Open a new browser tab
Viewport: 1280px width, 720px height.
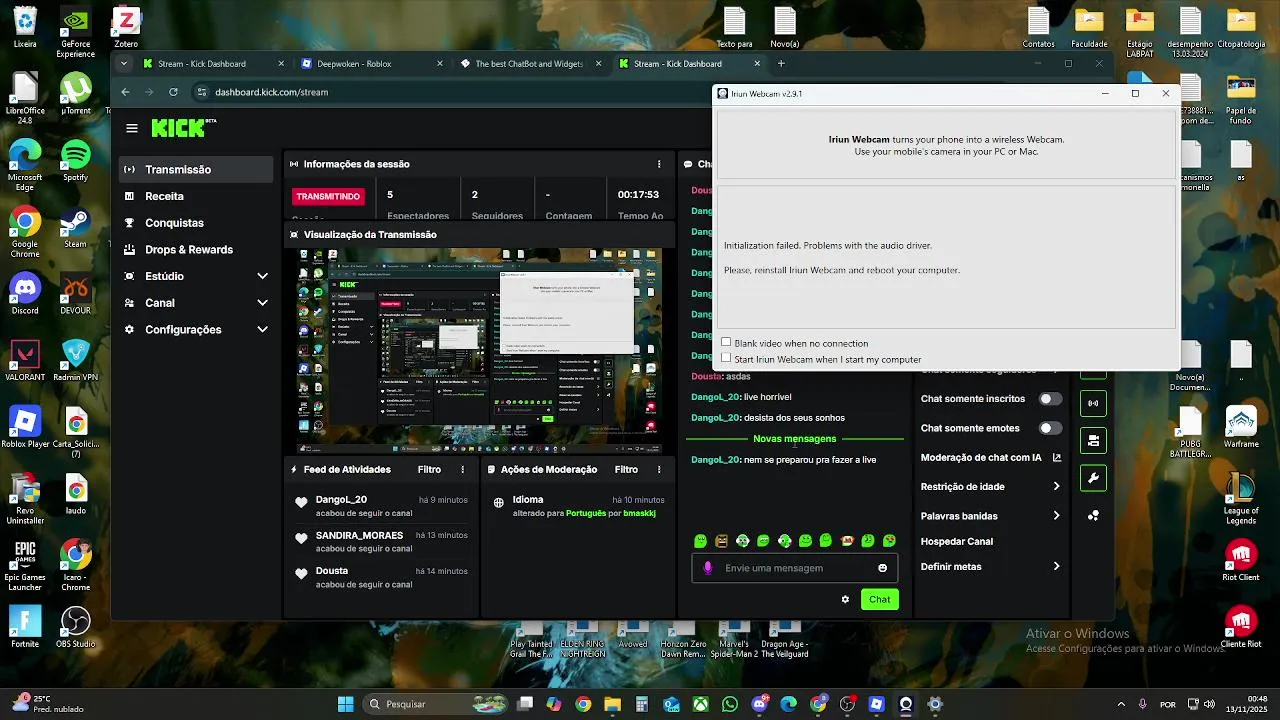[781, 63]
